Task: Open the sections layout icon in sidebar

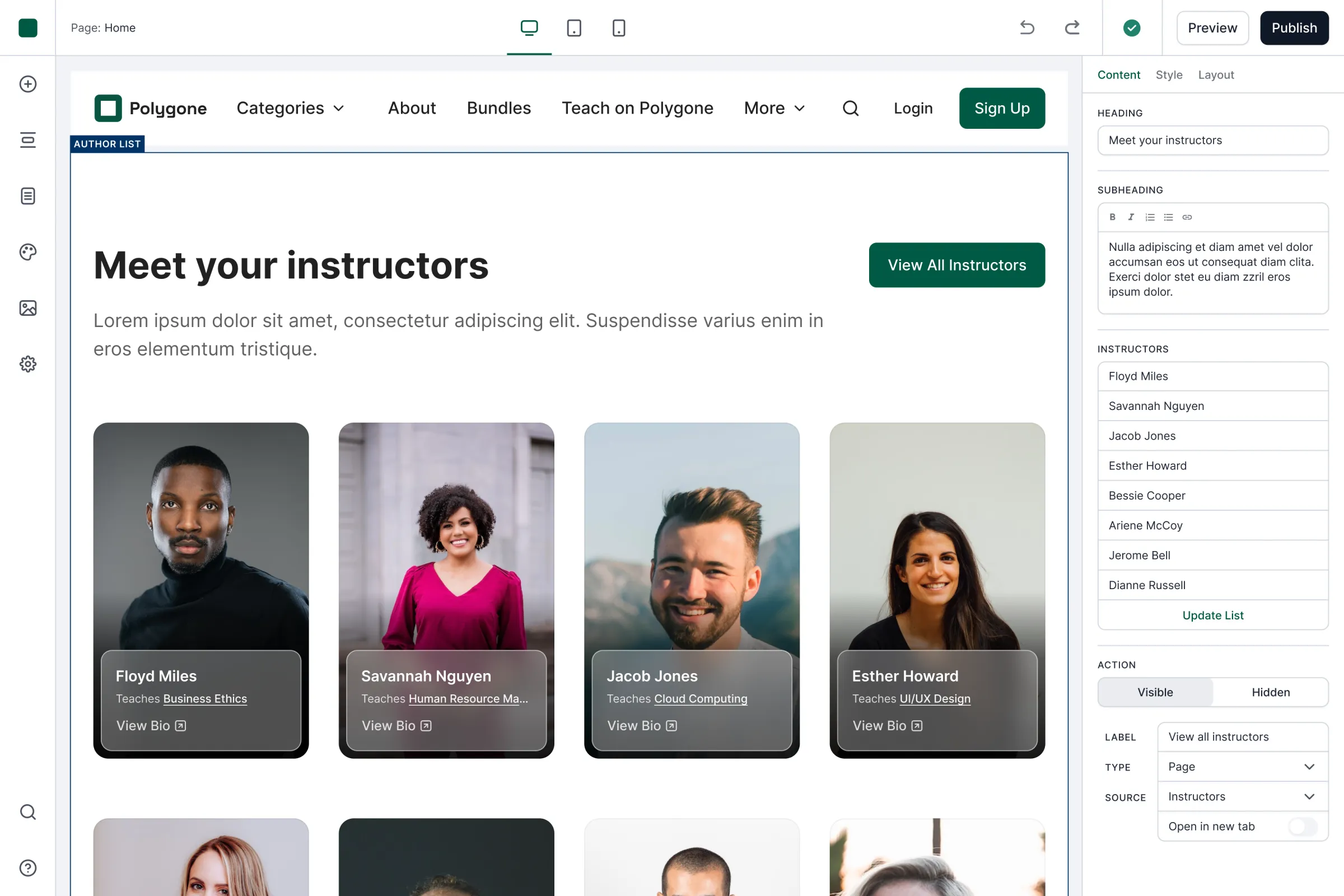Action: click(27, 140)
